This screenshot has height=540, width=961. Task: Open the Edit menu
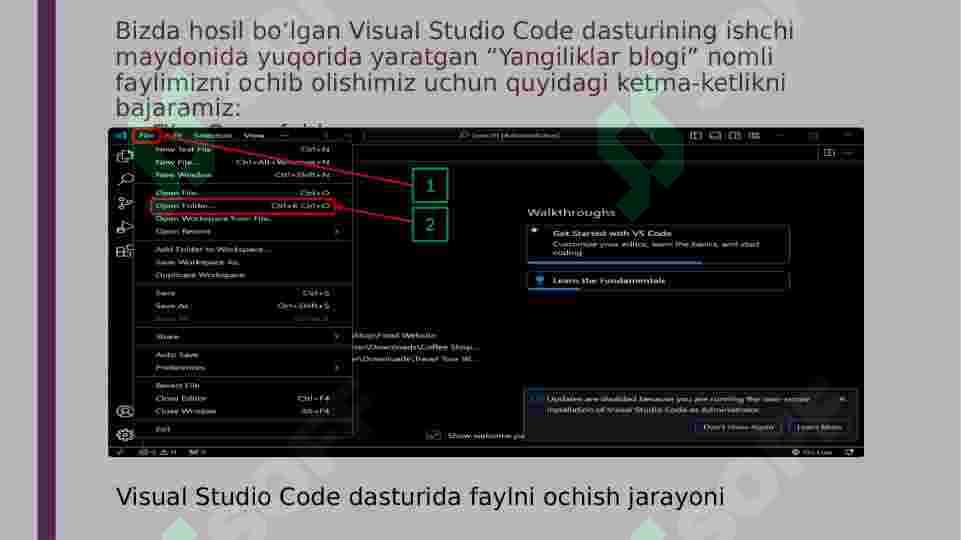coord(173,135)
